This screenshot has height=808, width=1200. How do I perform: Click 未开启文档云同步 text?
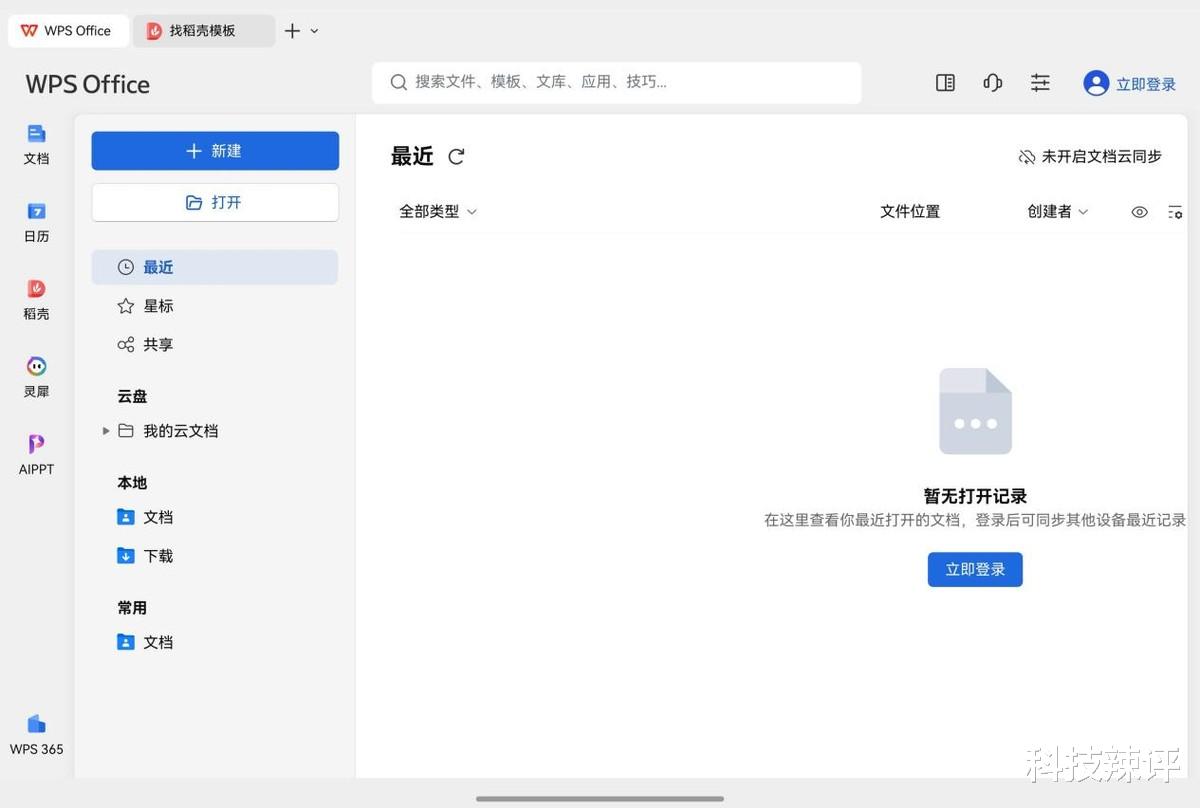1102,157
